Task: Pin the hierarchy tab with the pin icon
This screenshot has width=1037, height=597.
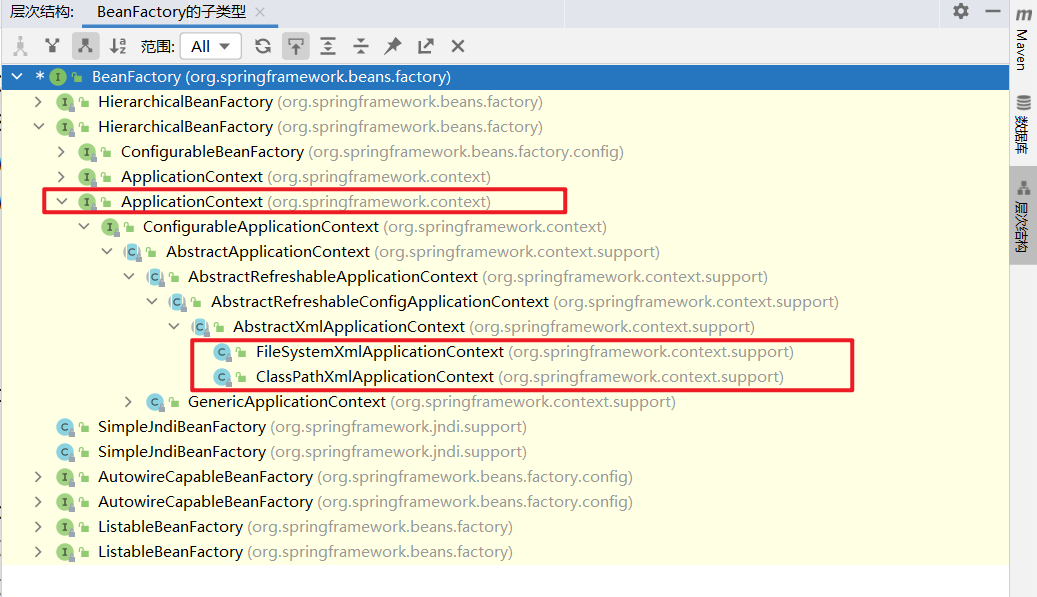Action: 393,46
